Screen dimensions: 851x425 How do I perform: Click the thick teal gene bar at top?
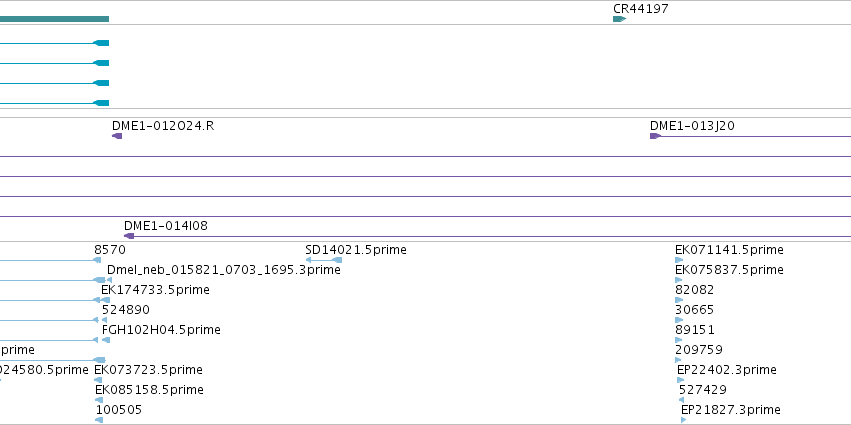(54, 19)
